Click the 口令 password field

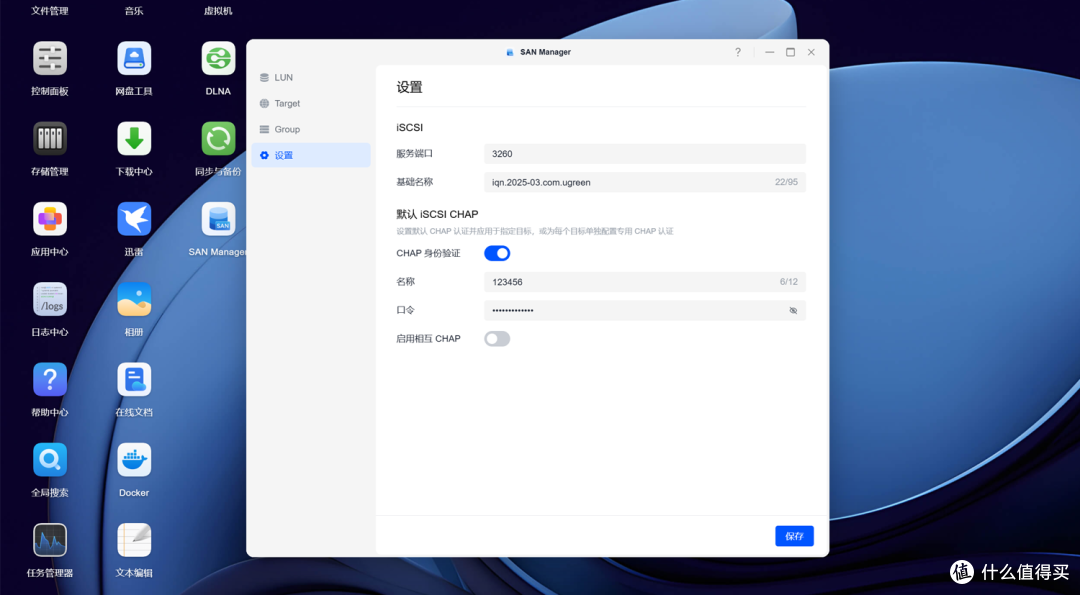click(645, 311)
